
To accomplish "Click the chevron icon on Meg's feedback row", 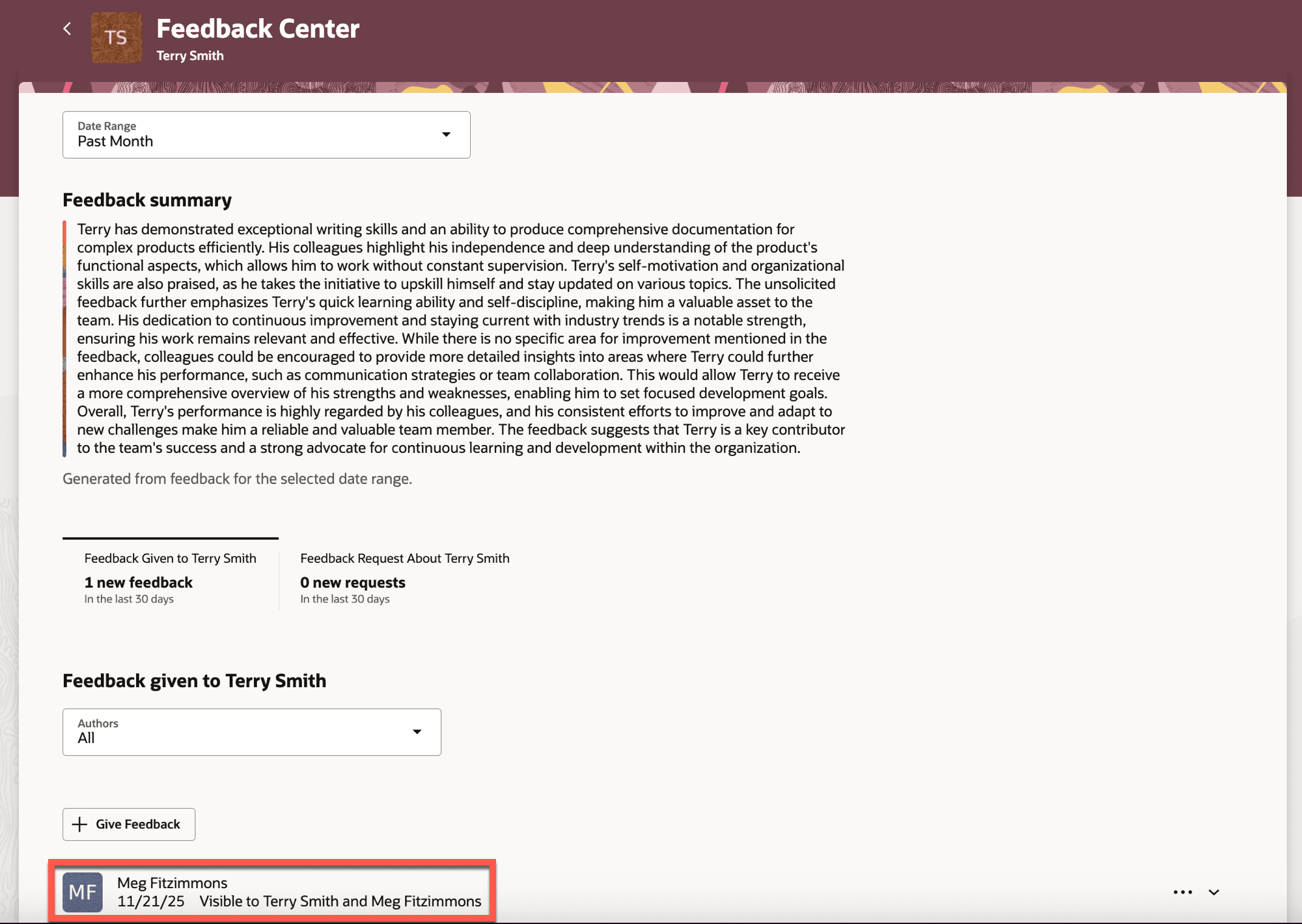I will (x=1215, y=892).
